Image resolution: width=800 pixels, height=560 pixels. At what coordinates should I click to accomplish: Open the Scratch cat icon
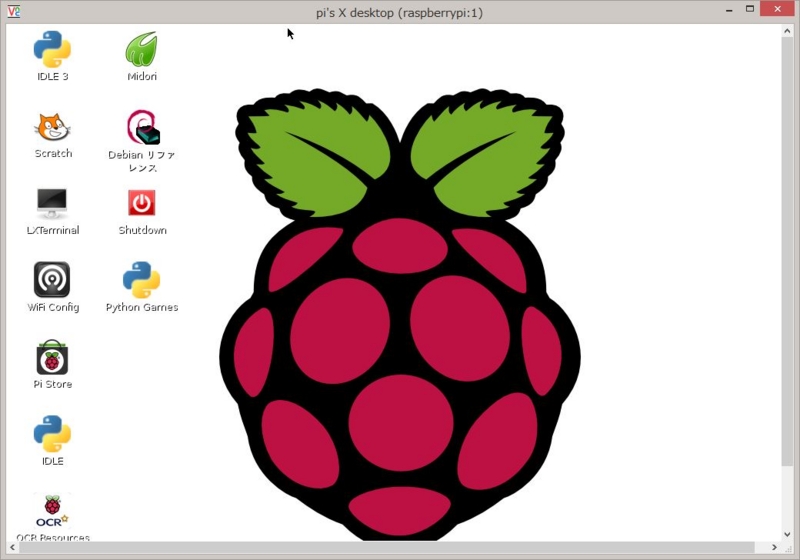pyautogui.click(x=52, y=126)
